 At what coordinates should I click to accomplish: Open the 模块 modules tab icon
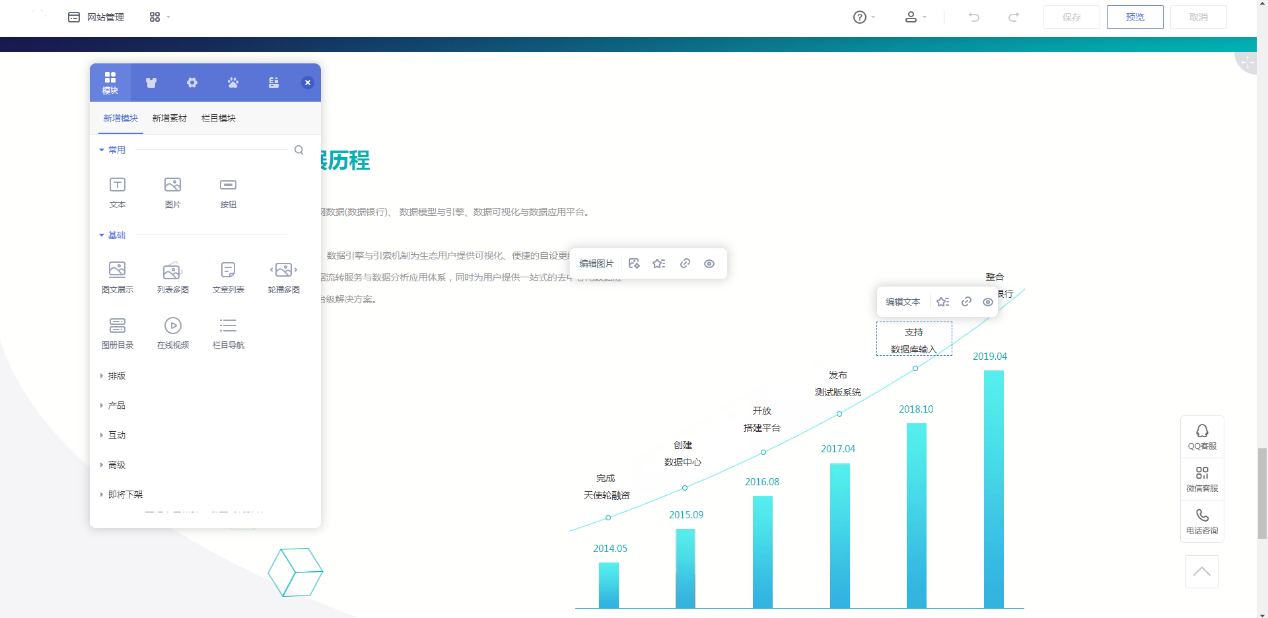click(x=110, y=83)
